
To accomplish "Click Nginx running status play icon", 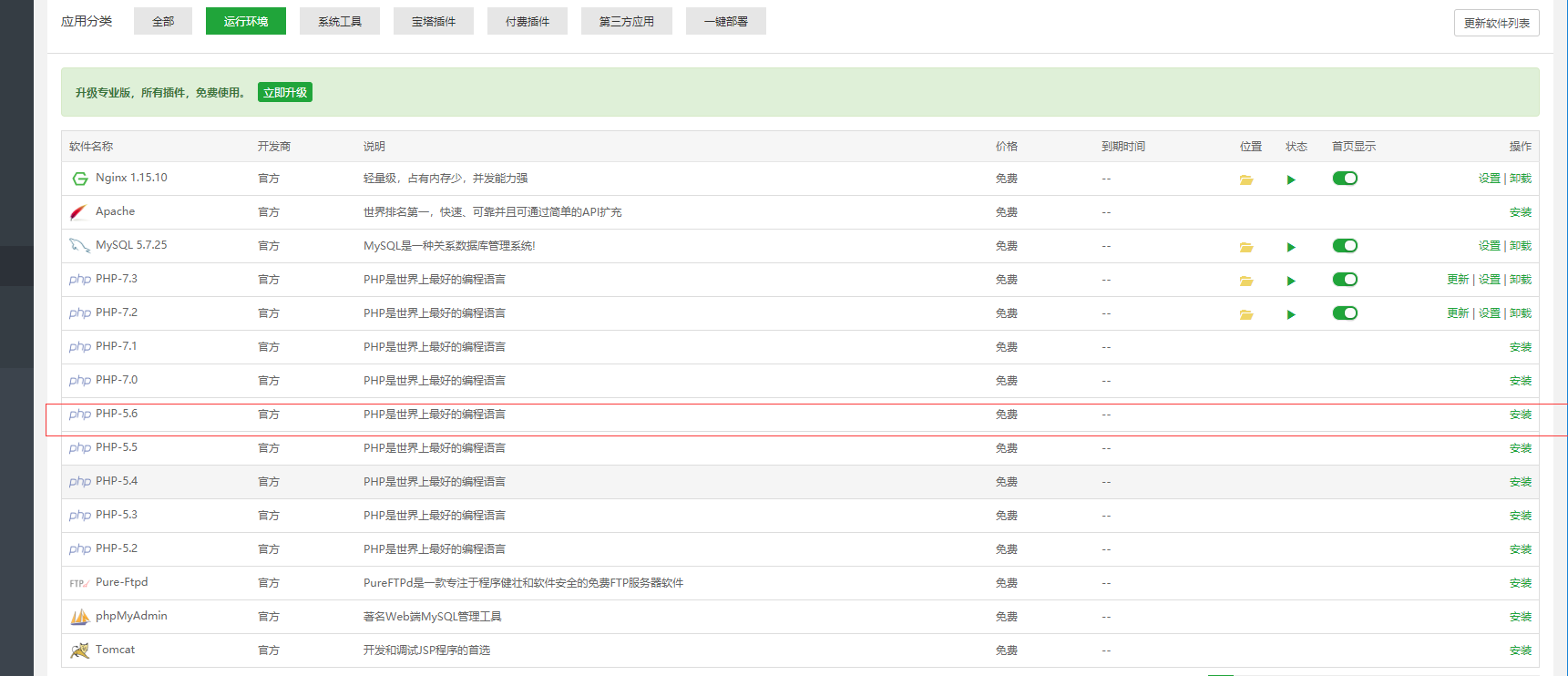I will (x=1291, y=179).
